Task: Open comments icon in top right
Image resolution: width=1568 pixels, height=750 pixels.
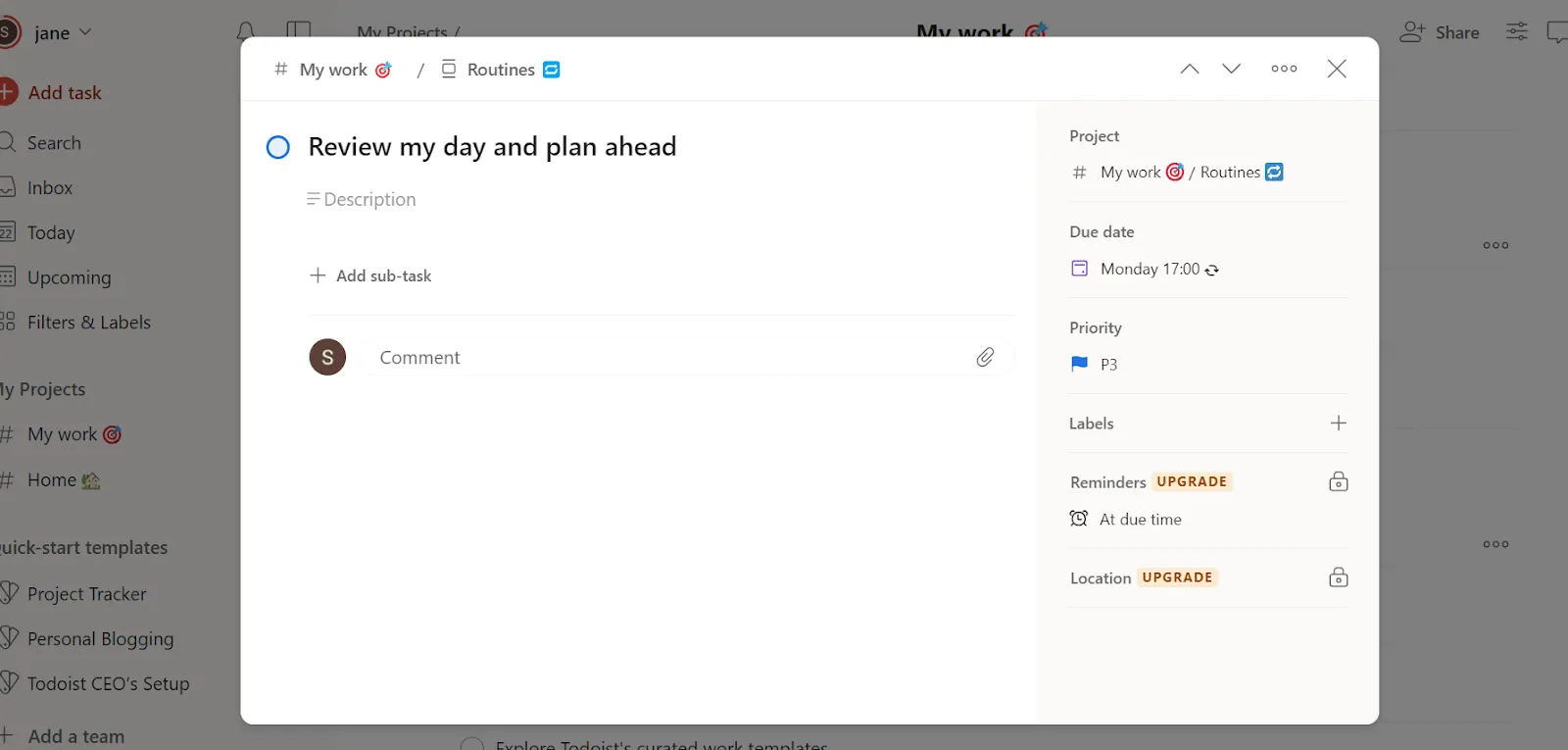Action: 1557,32
